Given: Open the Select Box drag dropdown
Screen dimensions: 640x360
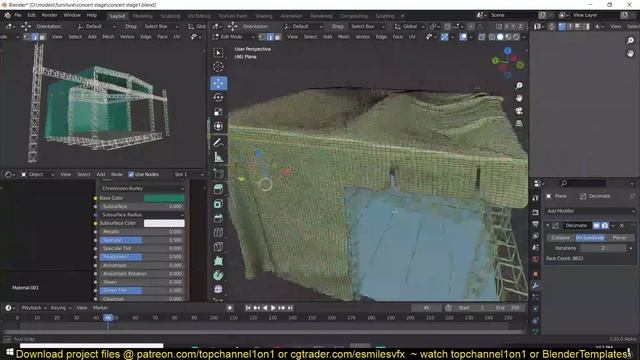Looking at the screenshot, I should 367,26.
